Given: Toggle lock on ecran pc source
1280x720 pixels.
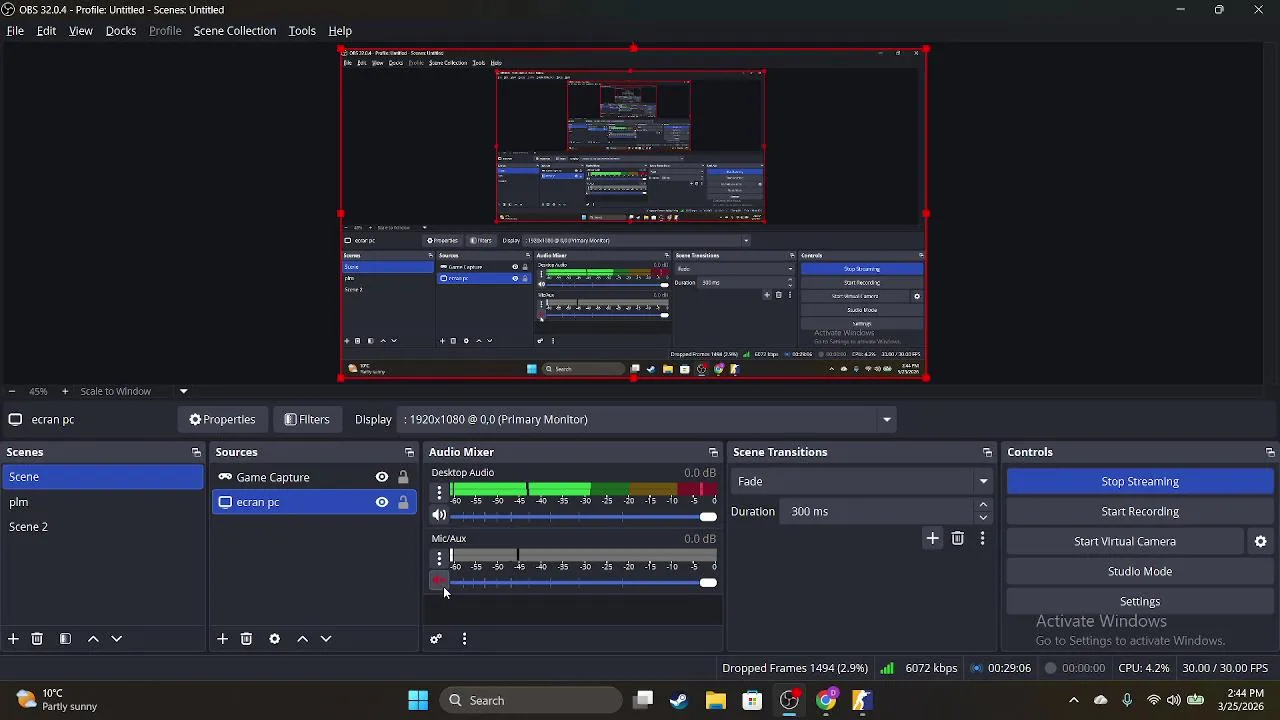Looking at the screenshot, I should click(x=403, y=503).
